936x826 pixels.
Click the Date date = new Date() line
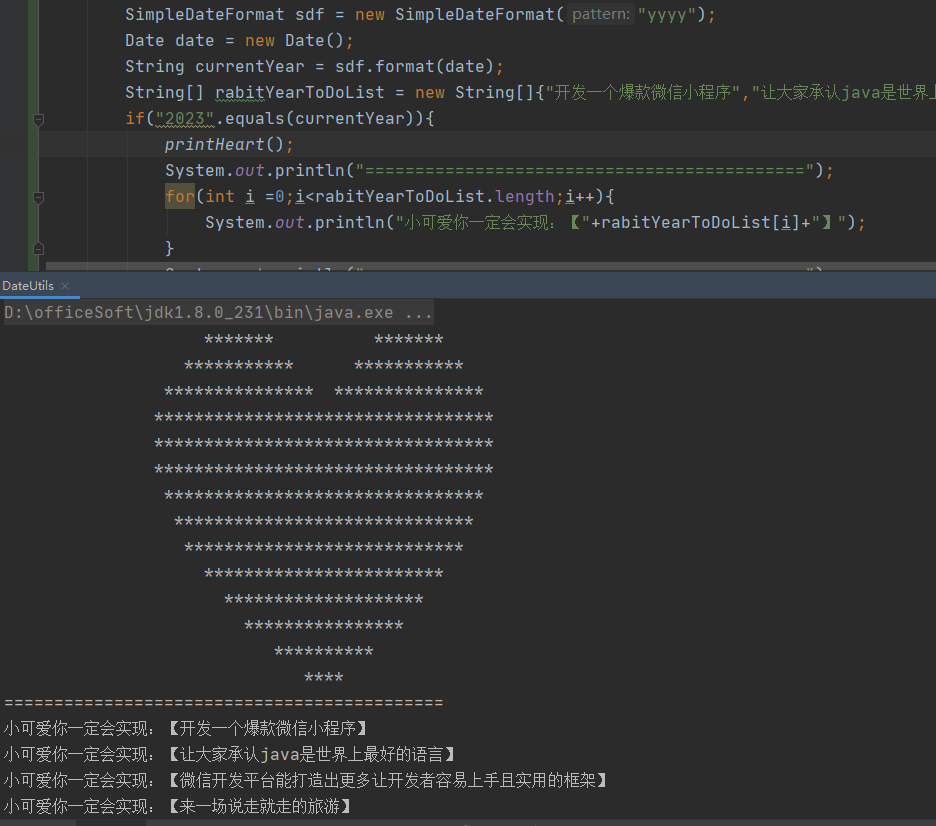239,41
